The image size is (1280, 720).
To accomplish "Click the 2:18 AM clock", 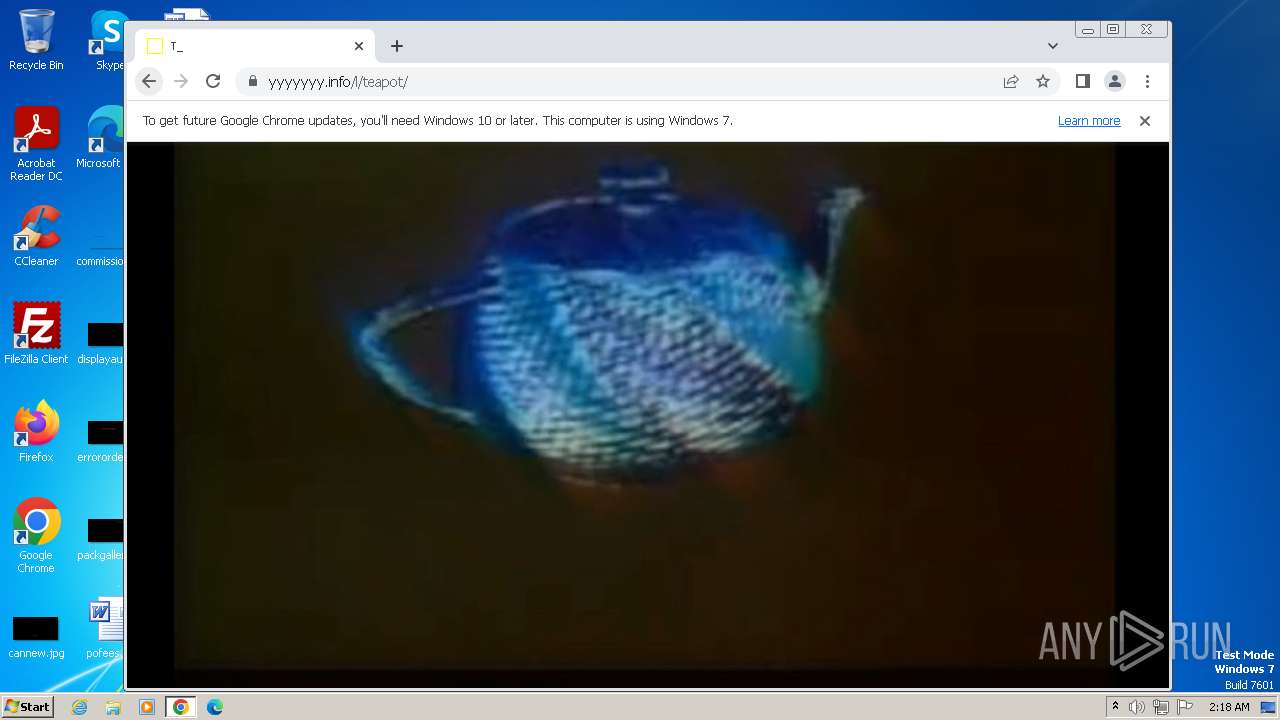I will (1229, 707).
